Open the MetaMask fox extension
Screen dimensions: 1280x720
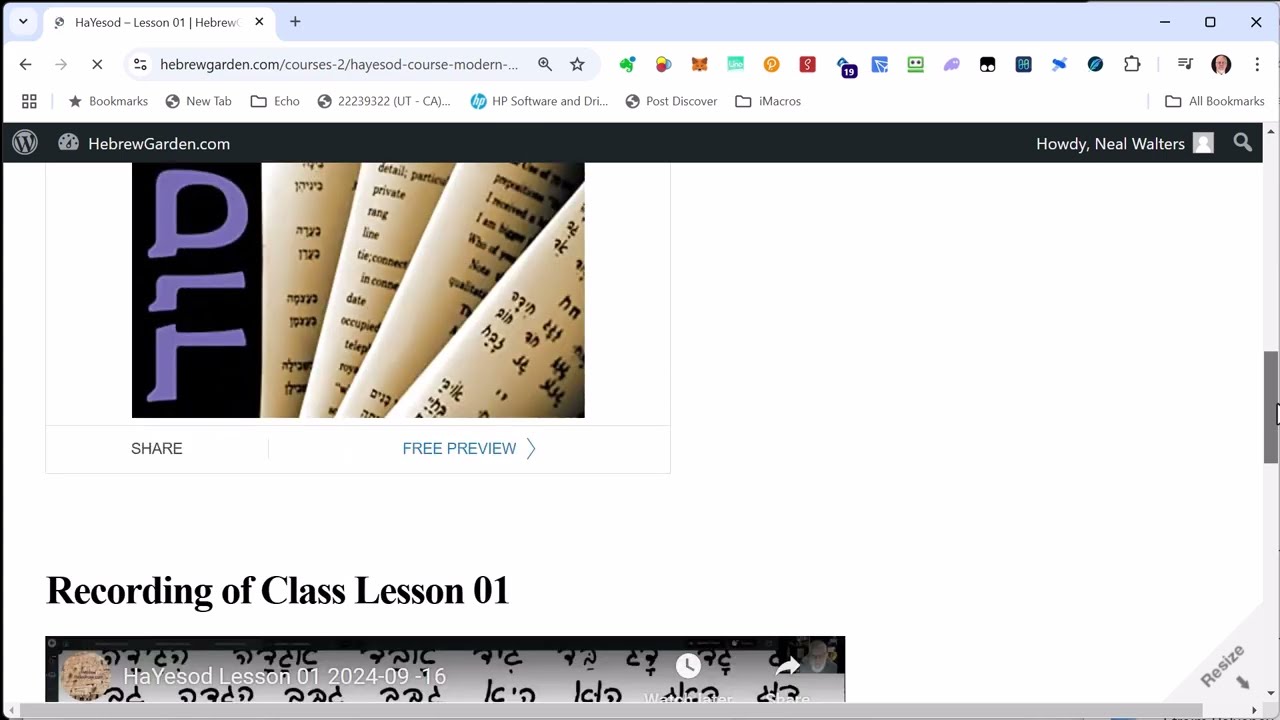pyautogui.click(x=700, y=64)
